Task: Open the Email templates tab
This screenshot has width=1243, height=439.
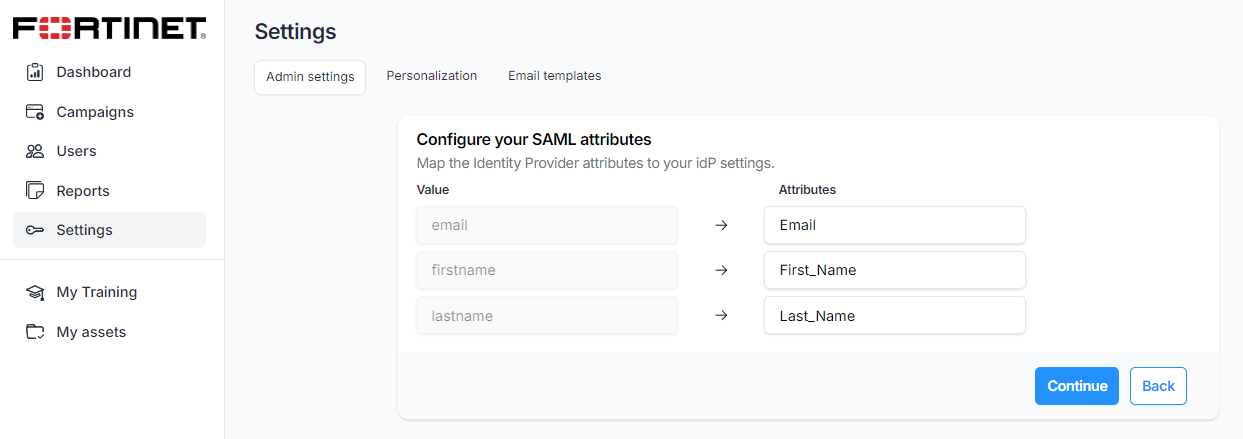Action: point(554,76)
